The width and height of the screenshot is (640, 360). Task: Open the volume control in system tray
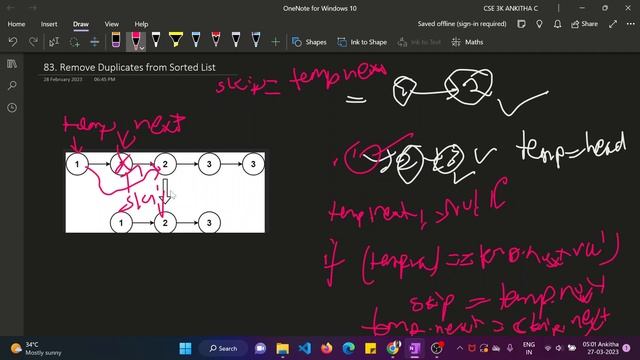click(559, 348)
